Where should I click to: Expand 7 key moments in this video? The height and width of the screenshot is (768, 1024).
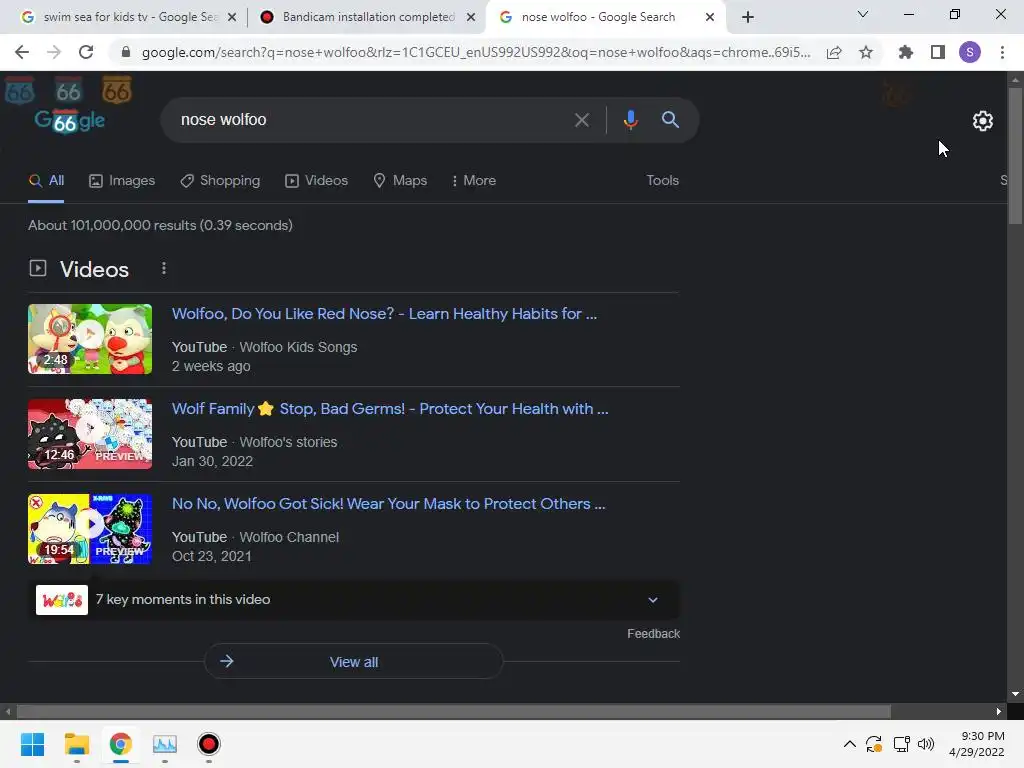click(354, 600)
